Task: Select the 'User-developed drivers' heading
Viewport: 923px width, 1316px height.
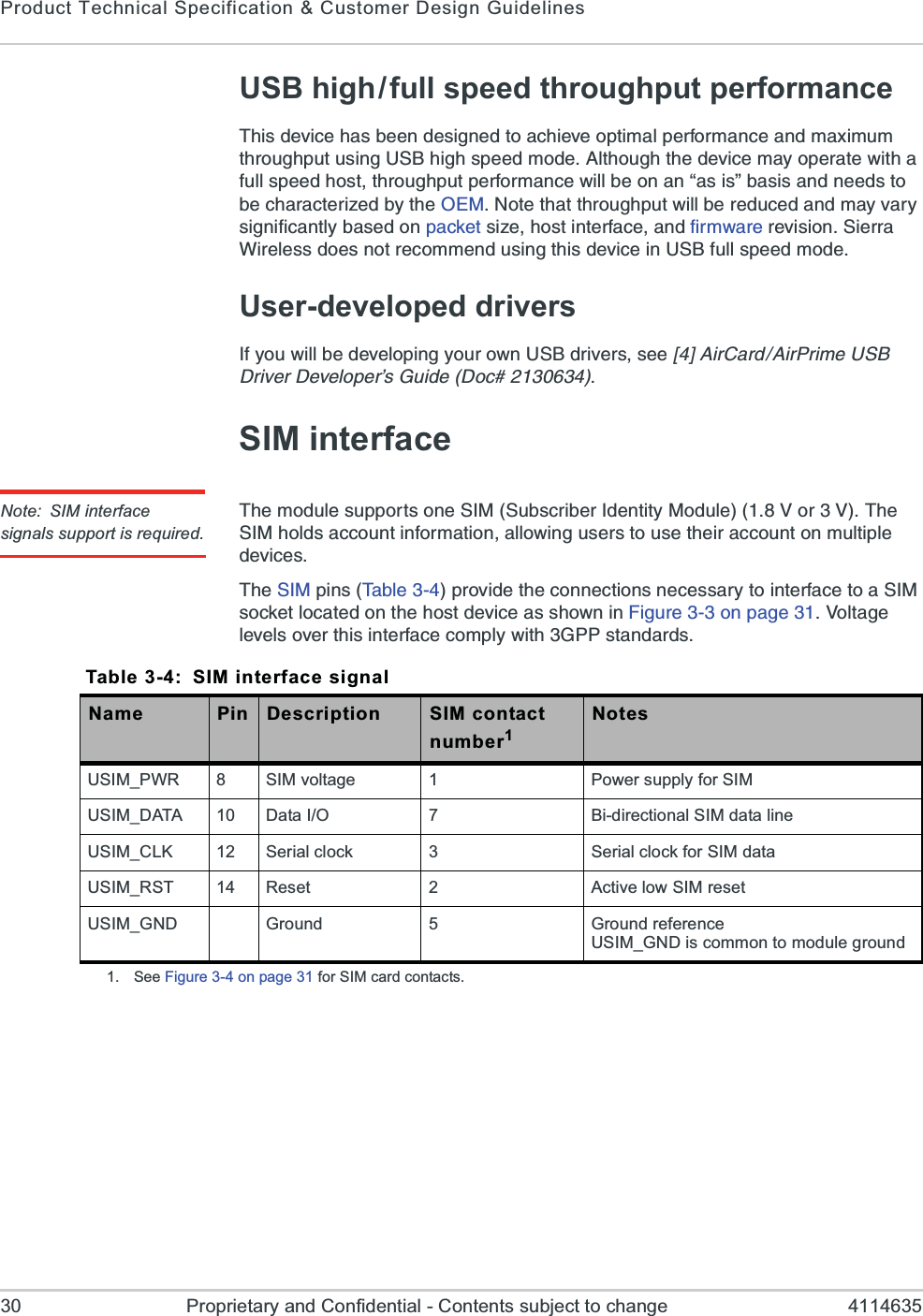Action: (x=407, y=306)
